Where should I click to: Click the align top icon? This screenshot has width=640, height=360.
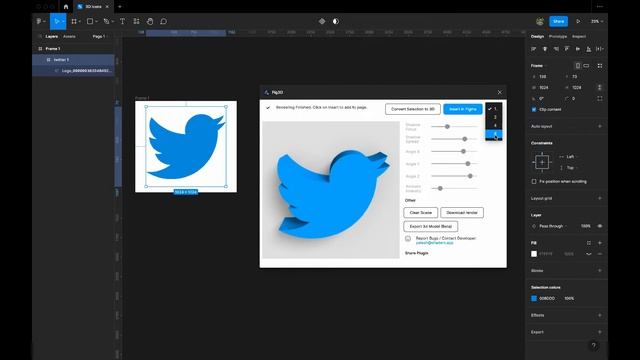click(x=567, y=49)
